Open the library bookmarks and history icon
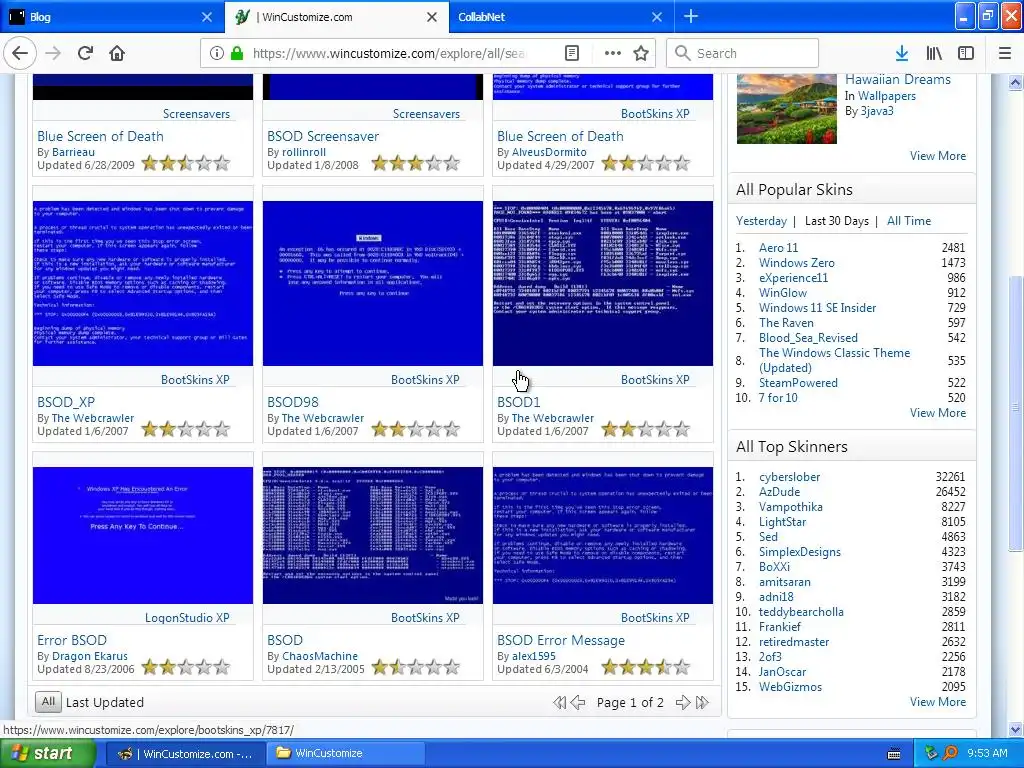Viewport: 1024px width, 768px height. pos(934,54)
